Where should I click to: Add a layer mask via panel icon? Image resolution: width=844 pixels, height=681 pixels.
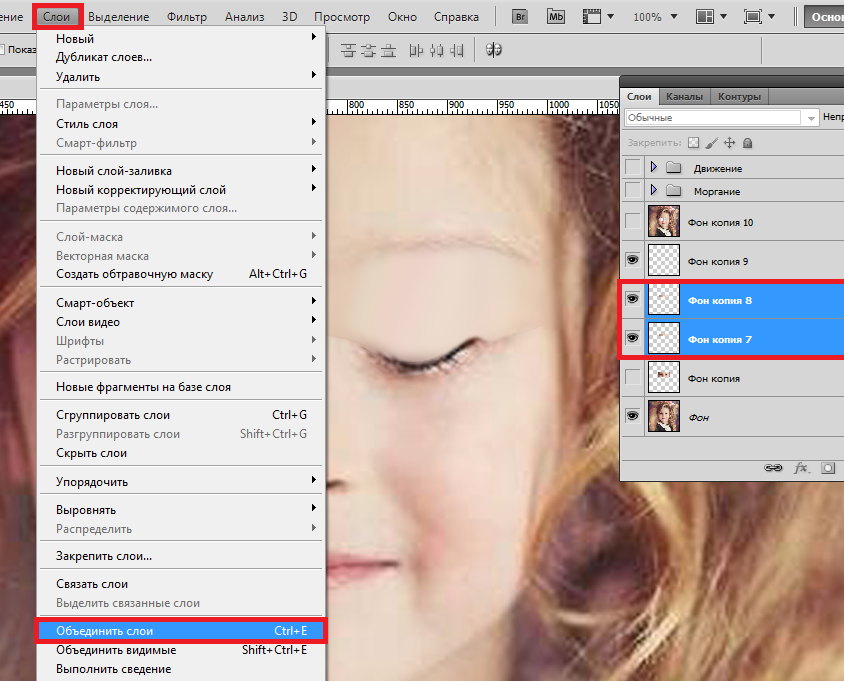[x=828, y=468]
